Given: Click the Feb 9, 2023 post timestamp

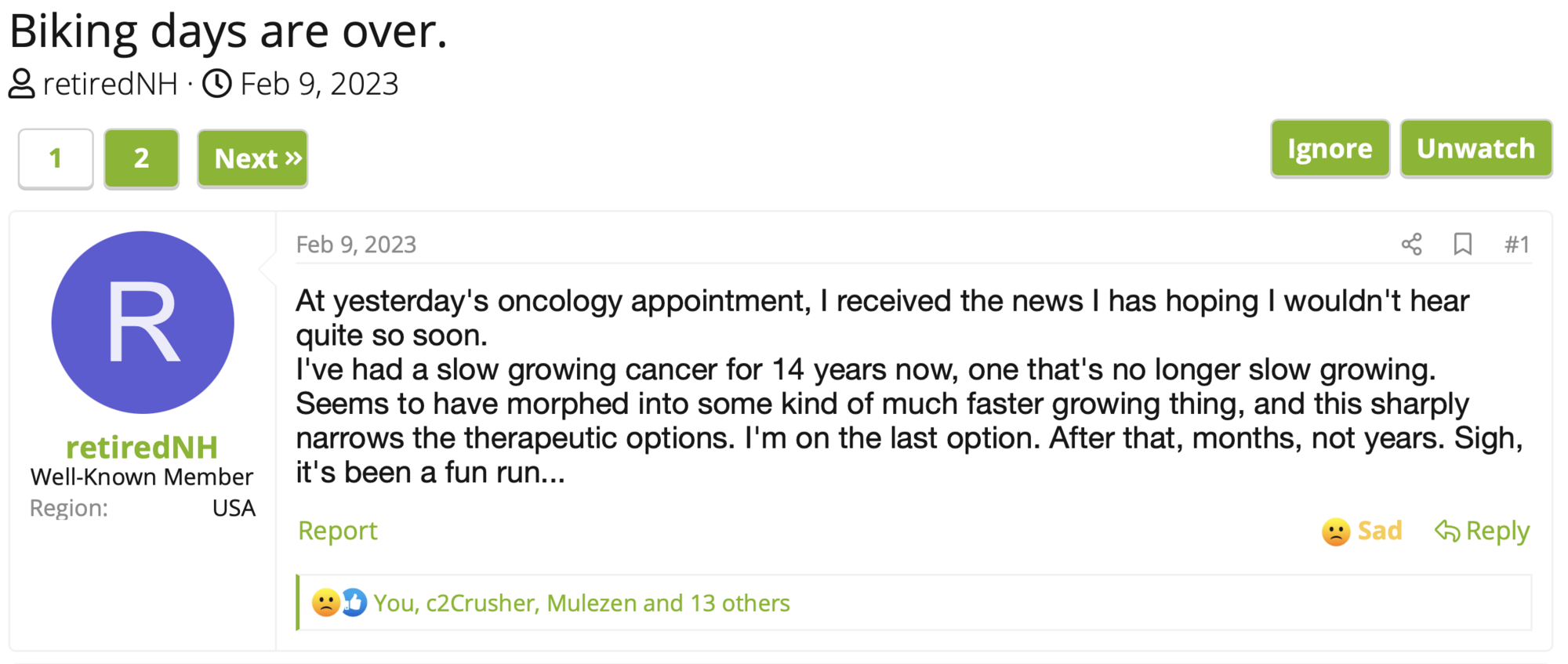Looking at the screenshot, I should 356,245.
